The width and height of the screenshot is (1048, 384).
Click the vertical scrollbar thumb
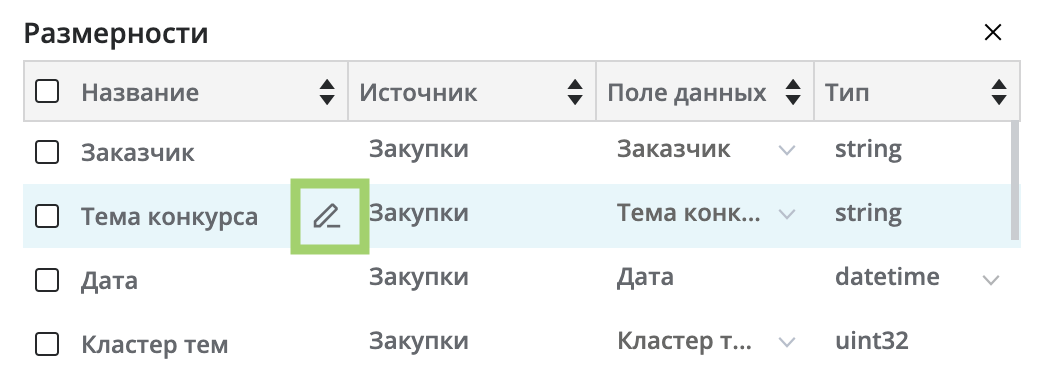pos(1015,180)
